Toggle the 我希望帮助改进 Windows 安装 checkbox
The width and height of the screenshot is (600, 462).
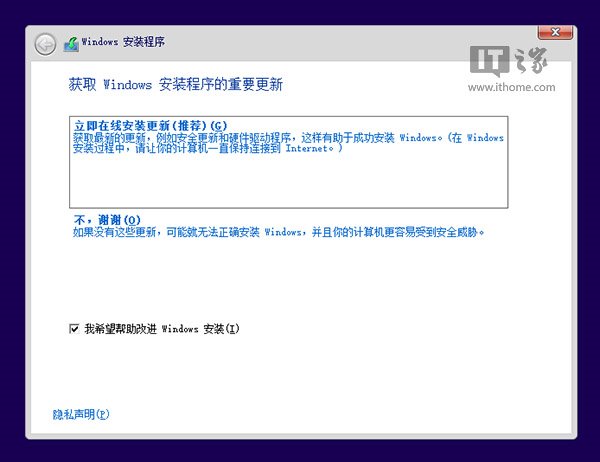click(74, 328)
